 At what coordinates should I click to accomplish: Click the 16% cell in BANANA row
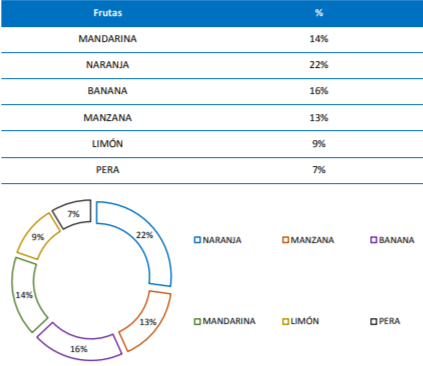click(319, 91)
